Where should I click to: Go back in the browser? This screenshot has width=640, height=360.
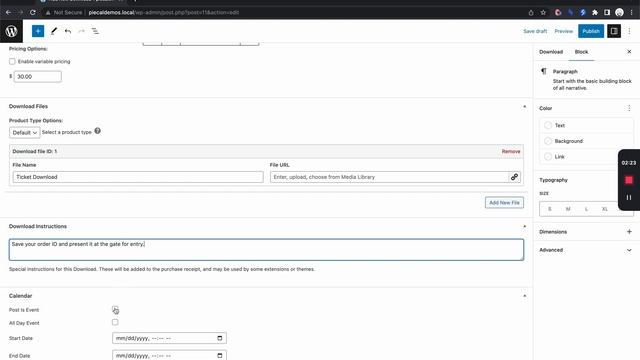(8, 12)
